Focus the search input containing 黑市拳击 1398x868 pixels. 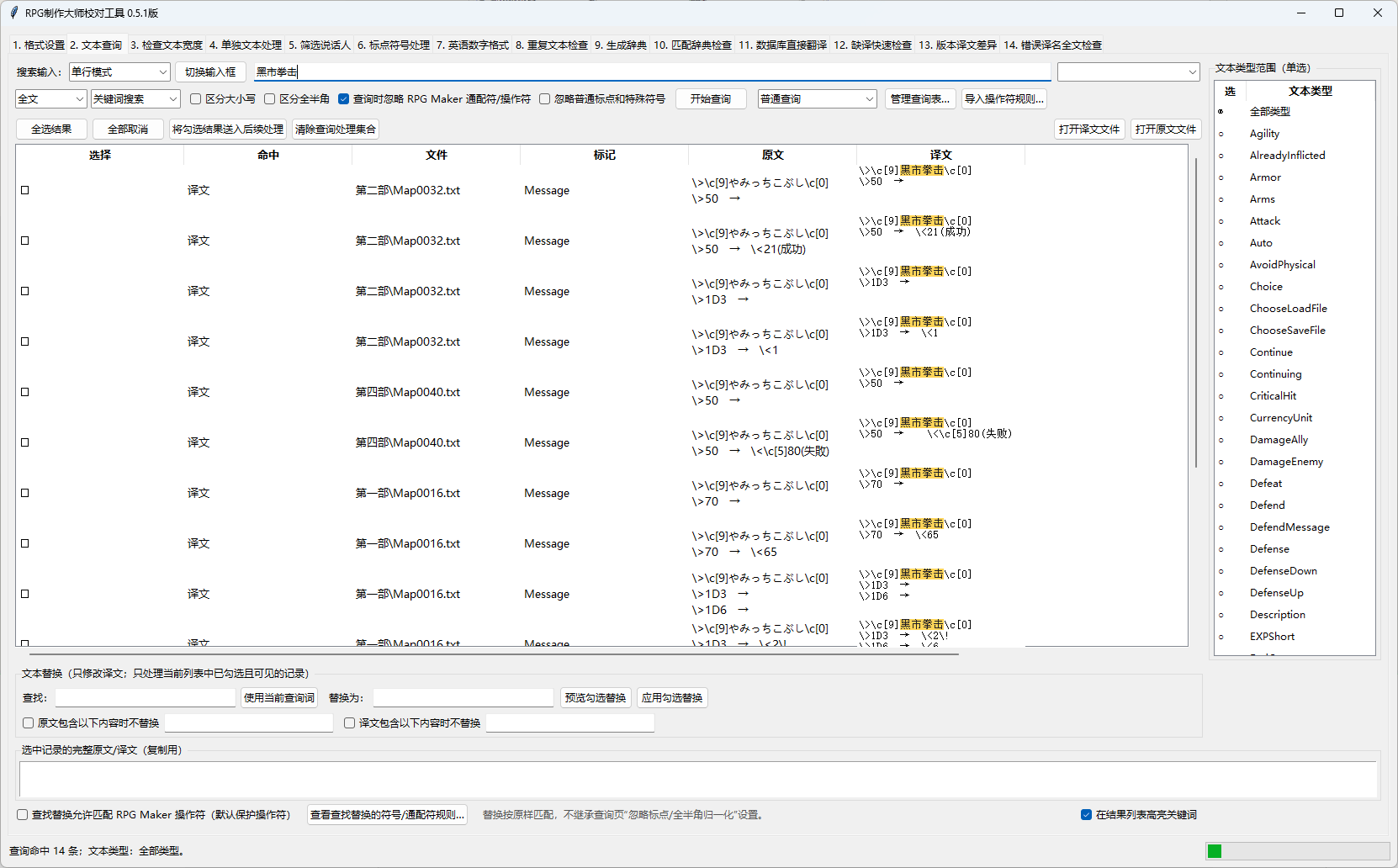[652, 72]
